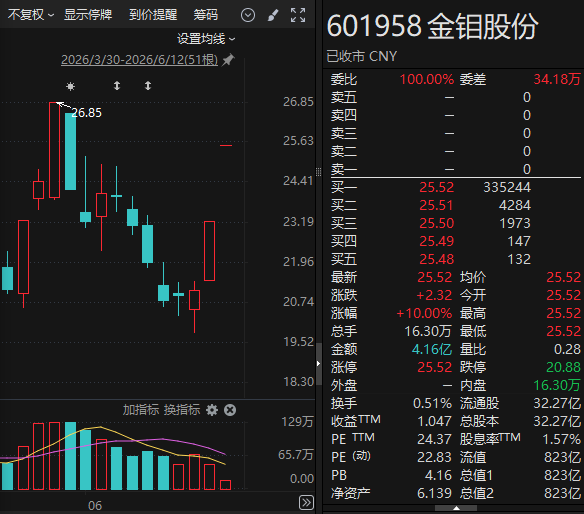Screen dimensions: 584x514
Task: Pin the date range with pushpin icon
Action: (228, 60)
